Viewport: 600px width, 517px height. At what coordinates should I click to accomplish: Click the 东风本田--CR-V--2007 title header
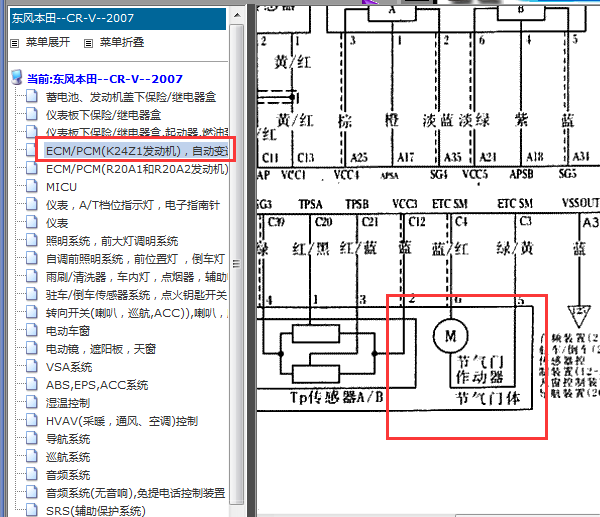(x=118, y=18)
